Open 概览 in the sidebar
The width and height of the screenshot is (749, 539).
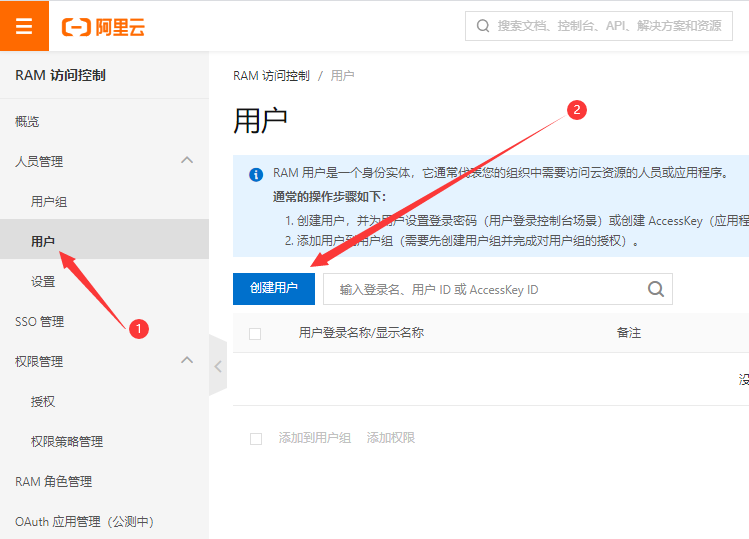pyautogui.click(x=27, y=121)
